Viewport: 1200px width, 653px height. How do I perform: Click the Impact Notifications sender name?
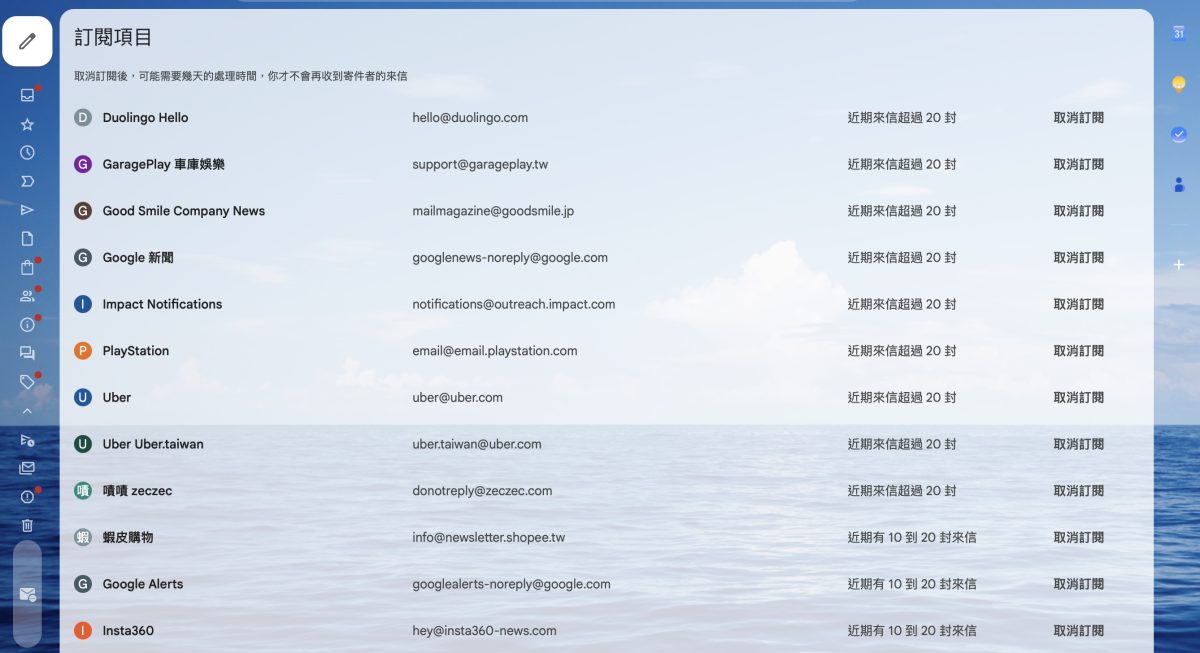click(162, 304)
